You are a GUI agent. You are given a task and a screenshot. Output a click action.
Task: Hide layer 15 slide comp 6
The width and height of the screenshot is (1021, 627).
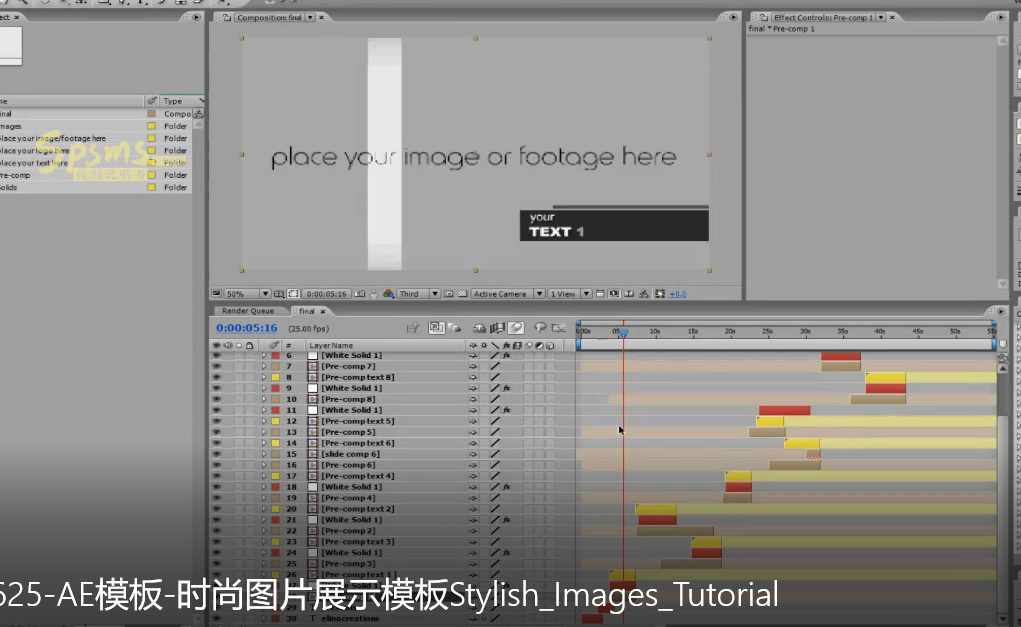point(216,454)
